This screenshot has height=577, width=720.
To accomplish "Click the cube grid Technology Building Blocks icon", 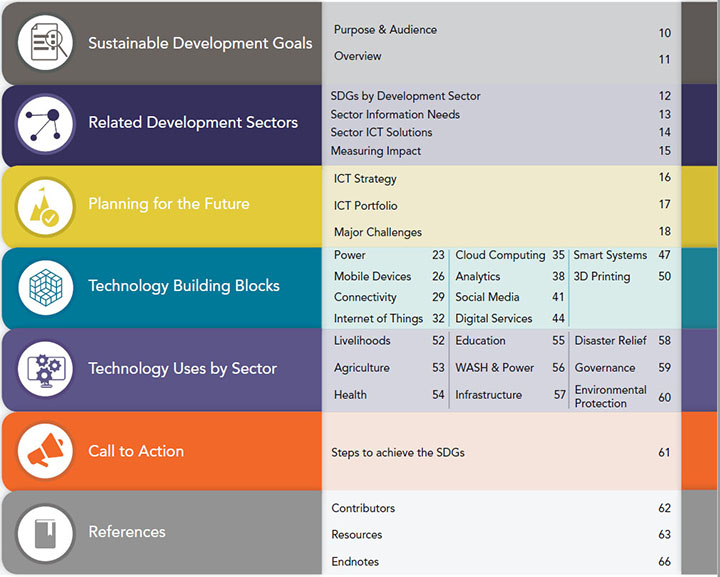I will point(45,287).
